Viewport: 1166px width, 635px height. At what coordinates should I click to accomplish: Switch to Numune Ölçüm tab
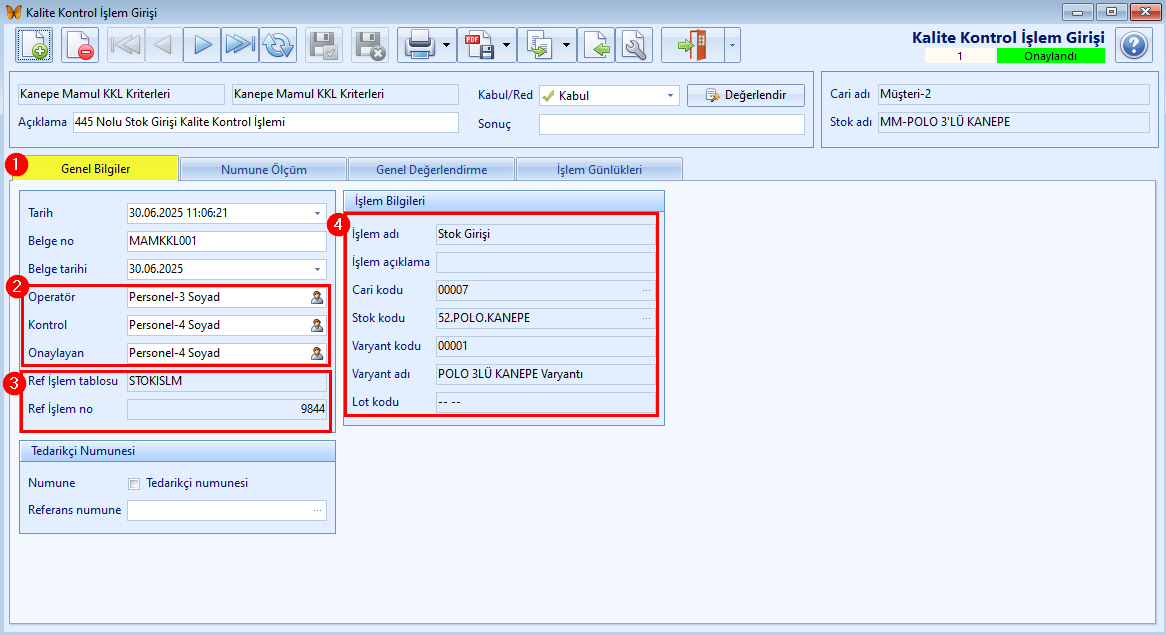[x=263, y=170]
